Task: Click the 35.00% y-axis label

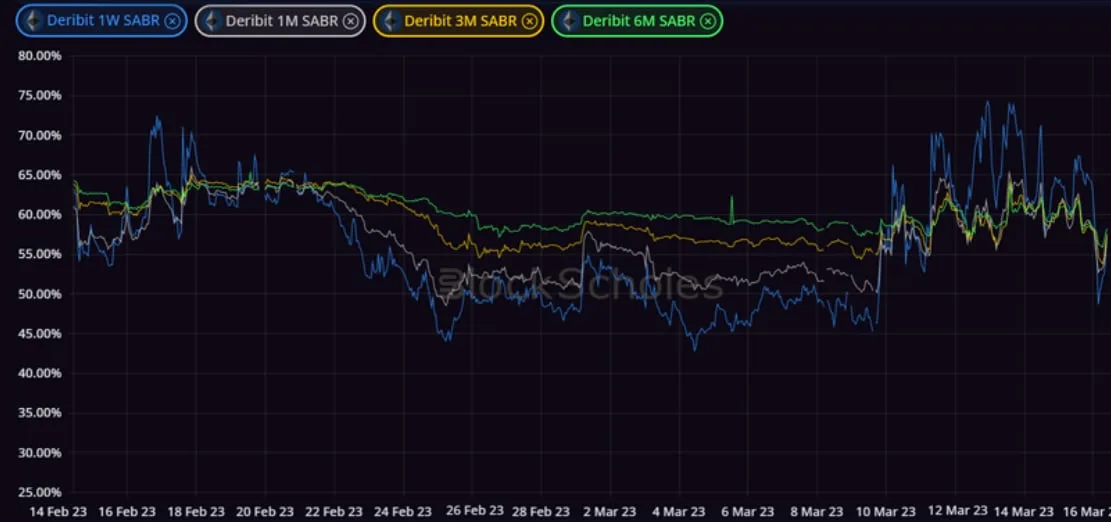Action: [40, 412]
